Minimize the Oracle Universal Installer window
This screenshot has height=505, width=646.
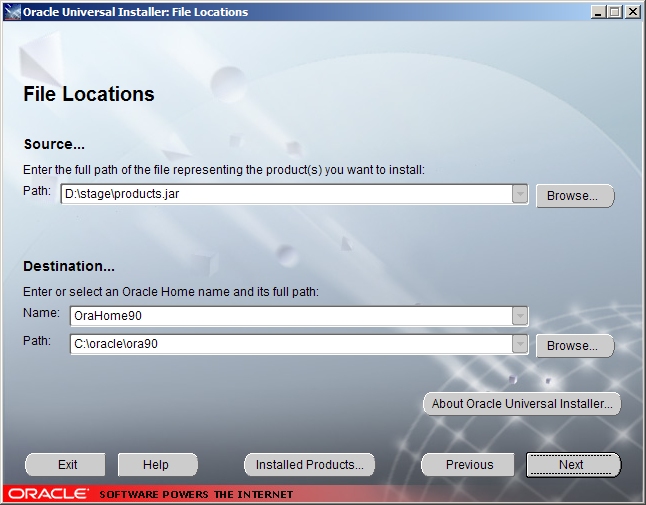click(599, 12)
